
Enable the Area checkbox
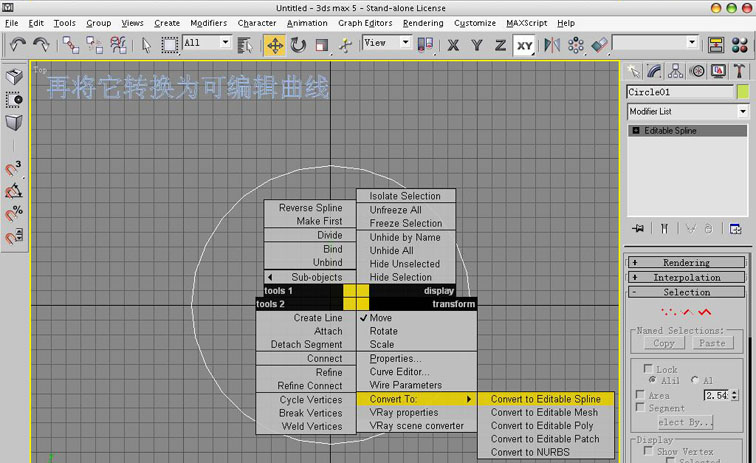click(x=640, y=395)
